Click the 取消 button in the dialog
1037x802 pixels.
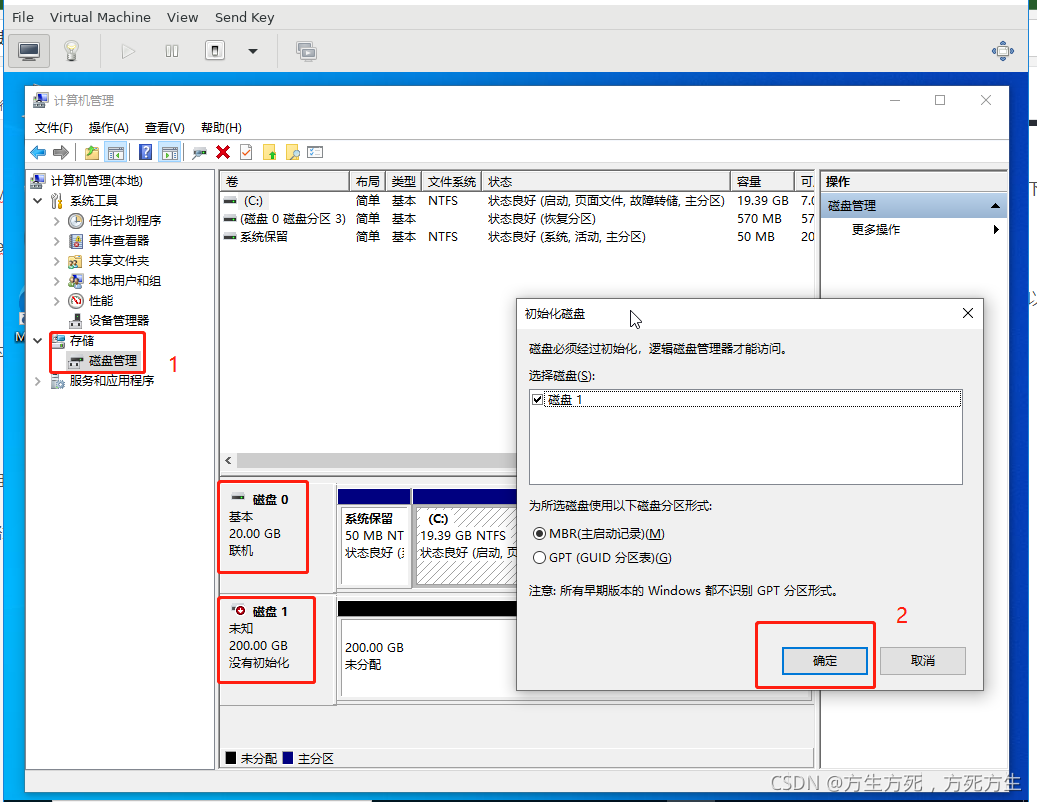(921, 660)
